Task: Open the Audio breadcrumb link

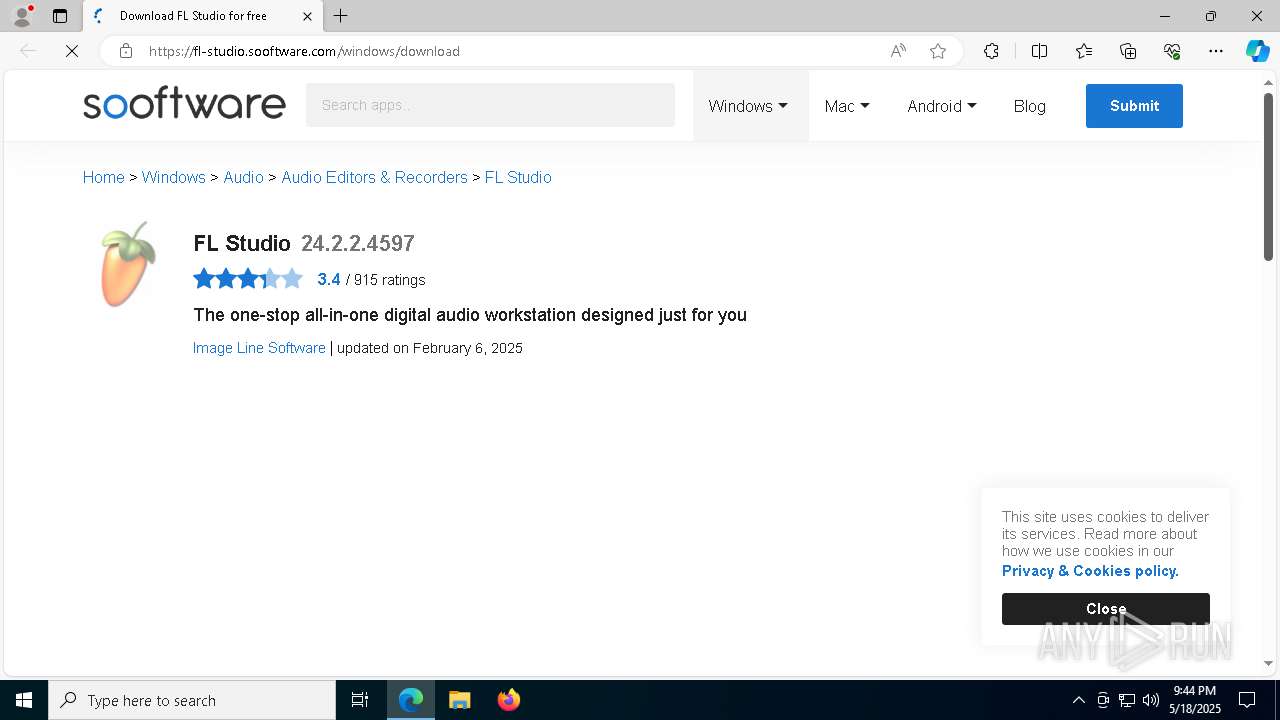Action: 243,177
